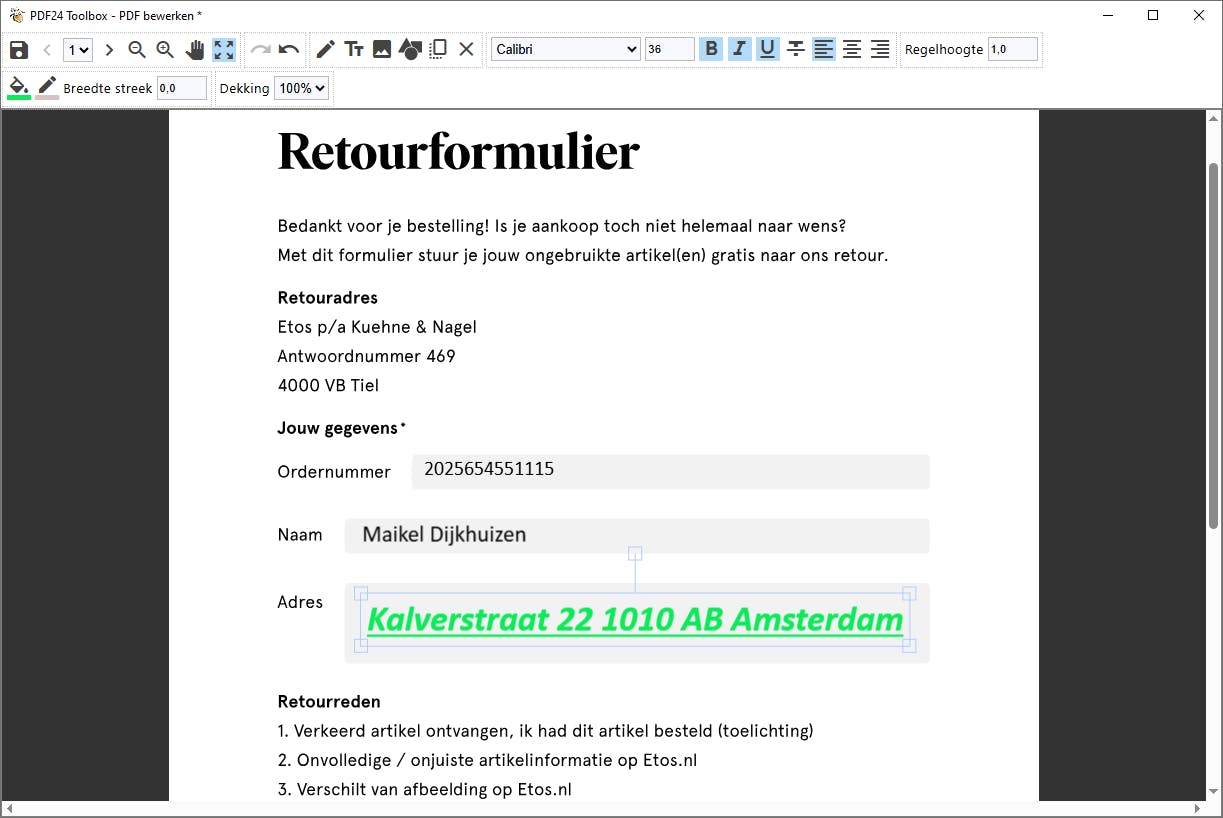Click the rotation handle above the address box

pyautogui.click(x=635, y=553)
